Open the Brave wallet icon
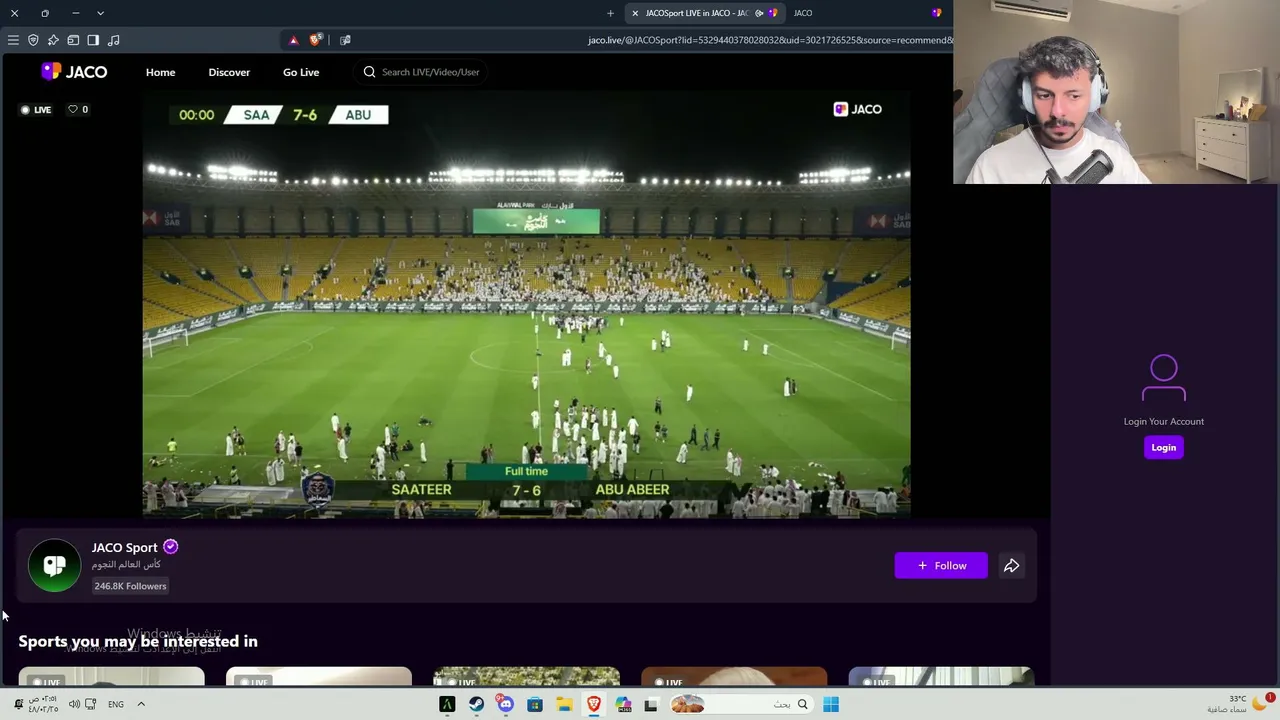The width and height of the screenshot is (1280, 720). tap(73, 40)
